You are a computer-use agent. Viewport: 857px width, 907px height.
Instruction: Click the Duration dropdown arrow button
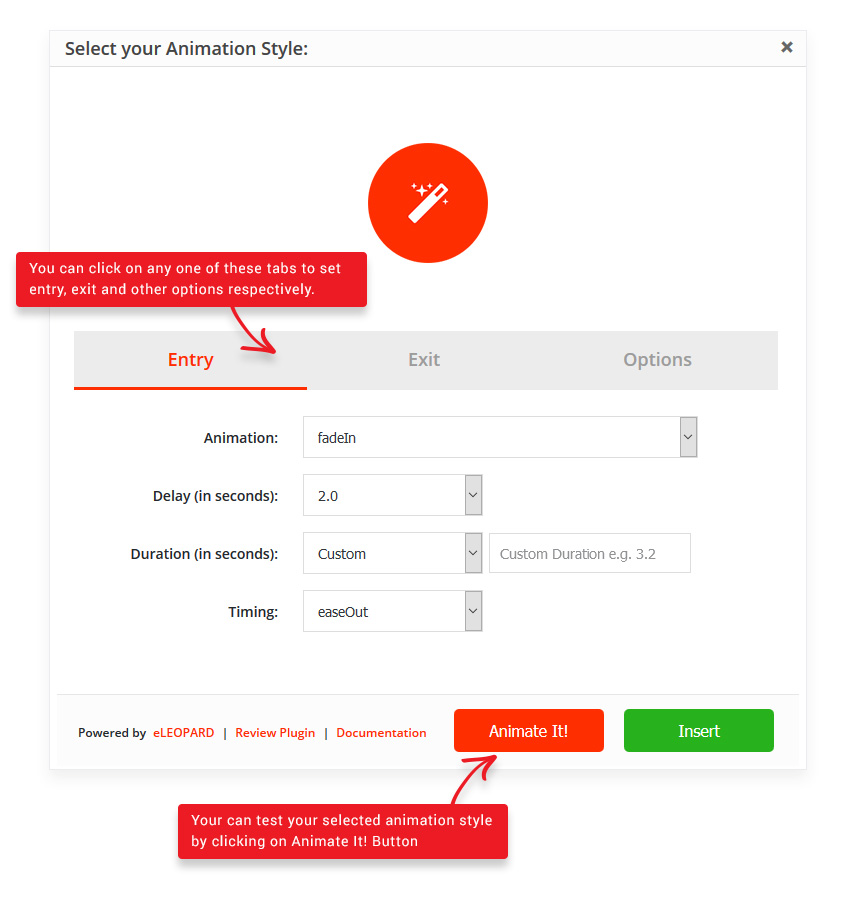(474, 553)
